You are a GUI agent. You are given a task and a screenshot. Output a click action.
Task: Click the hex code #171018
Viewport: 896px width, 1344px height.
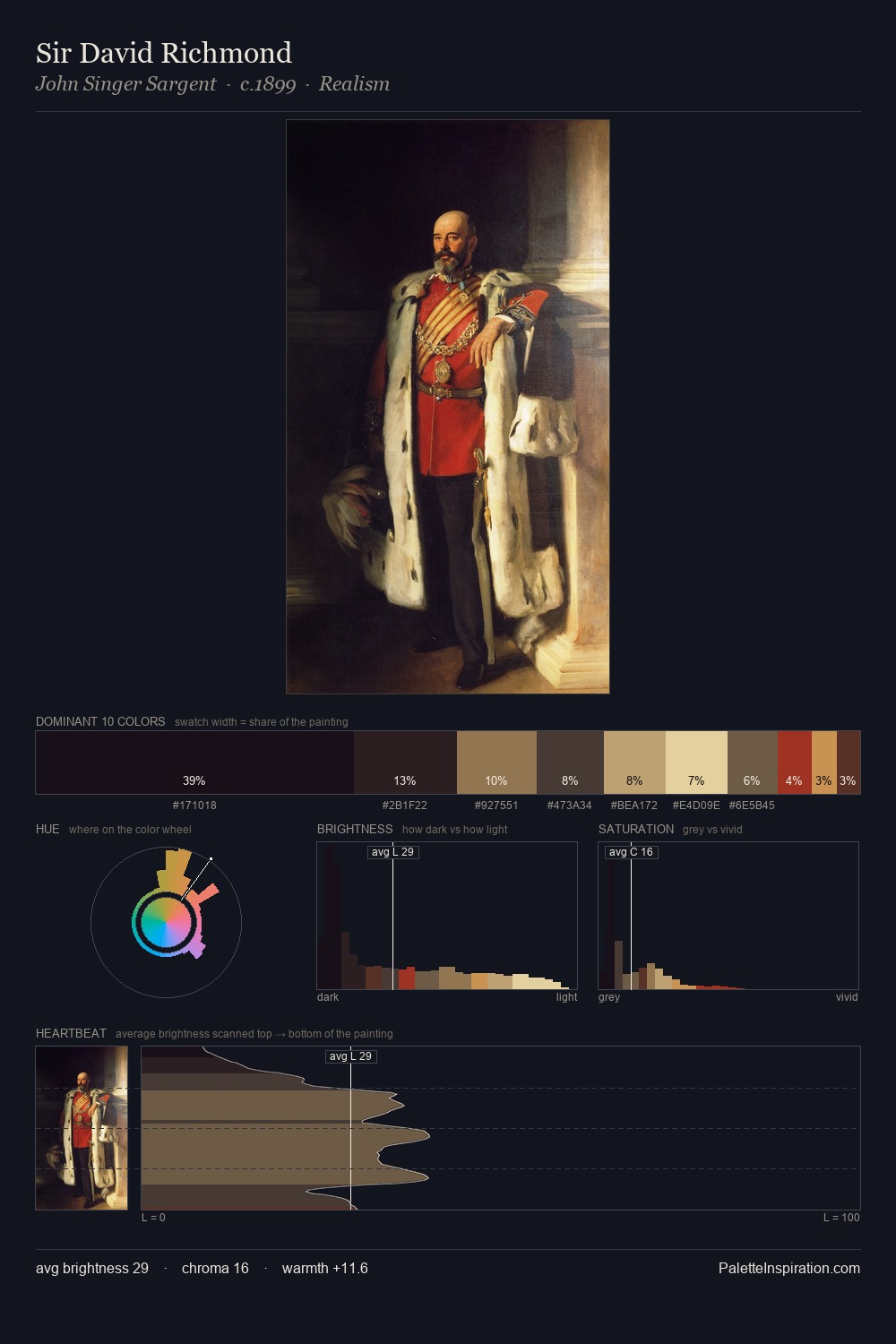coord(194,806)
